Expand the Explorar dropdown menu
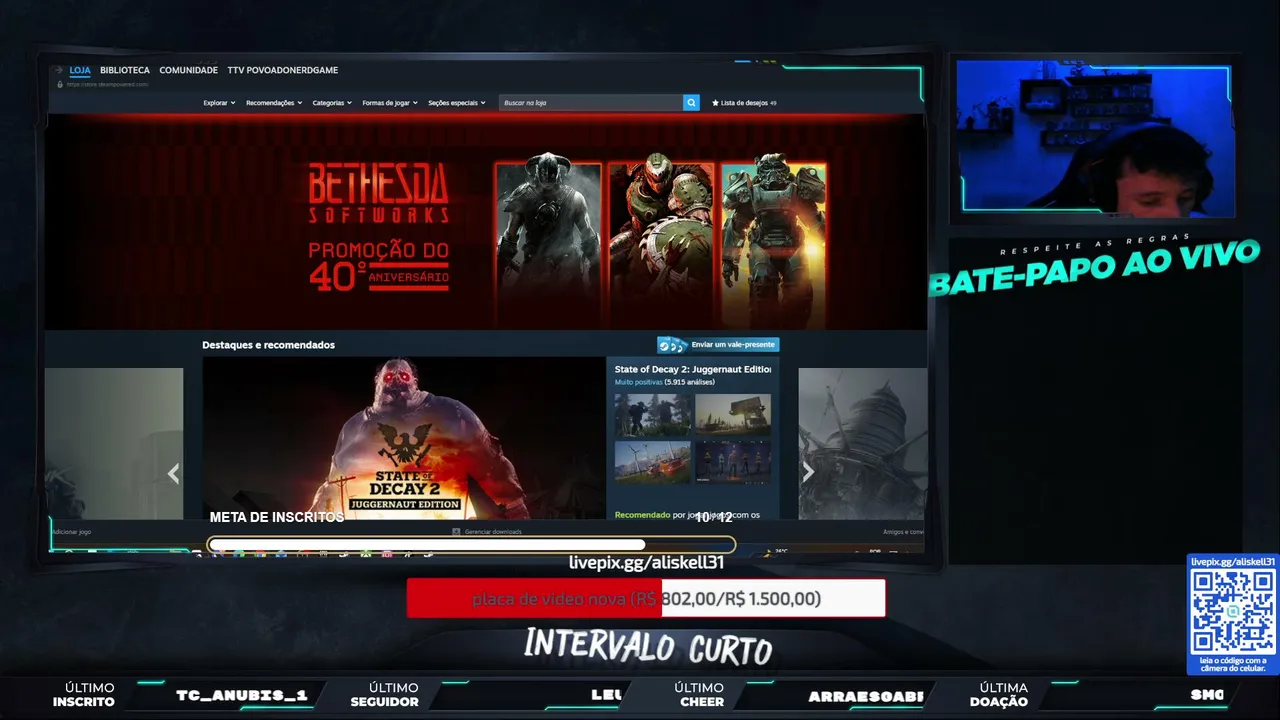Viewport: 1280px width, 720px height. tap(219, 103)
